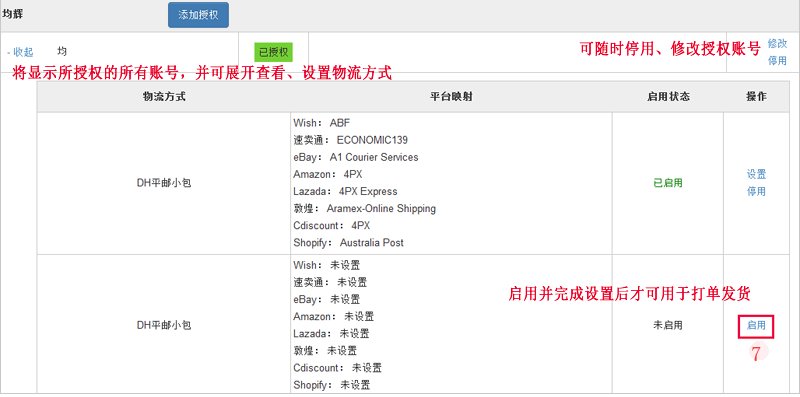Click 停用 below 设置 in enabled row
The image size is (800, 397).
point(756,191)
